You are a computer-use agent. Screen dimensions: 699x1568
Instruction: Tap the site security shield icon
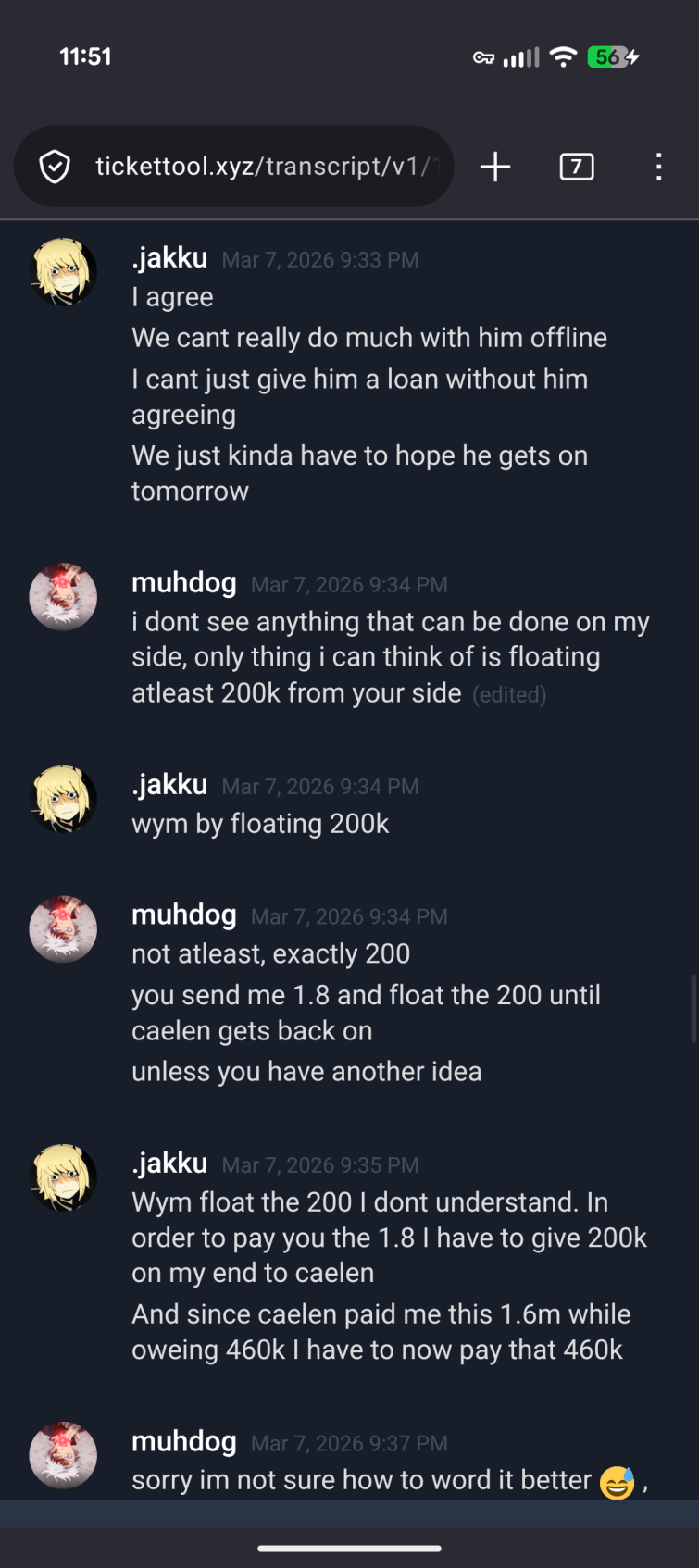(x=55, y=167)
